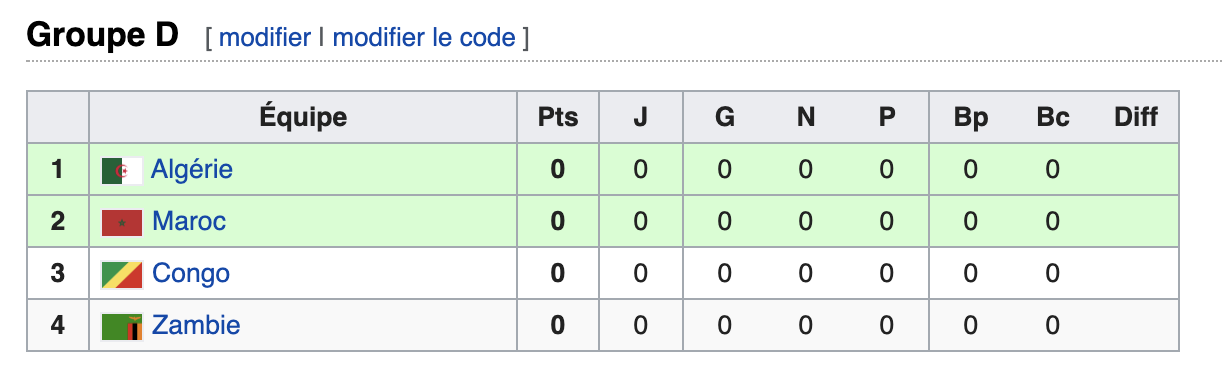This screenshot has width=1222, height=378.
Task: Click the Groupe D section heading
Action: pos(102,36)
